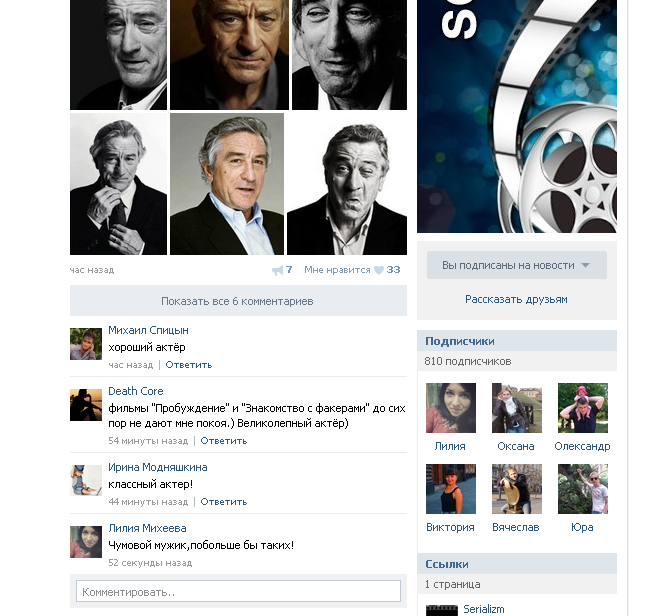Click the '54 минуты назад' comment timestamp
Screen dimensions: 653x616
pos(148,441)
